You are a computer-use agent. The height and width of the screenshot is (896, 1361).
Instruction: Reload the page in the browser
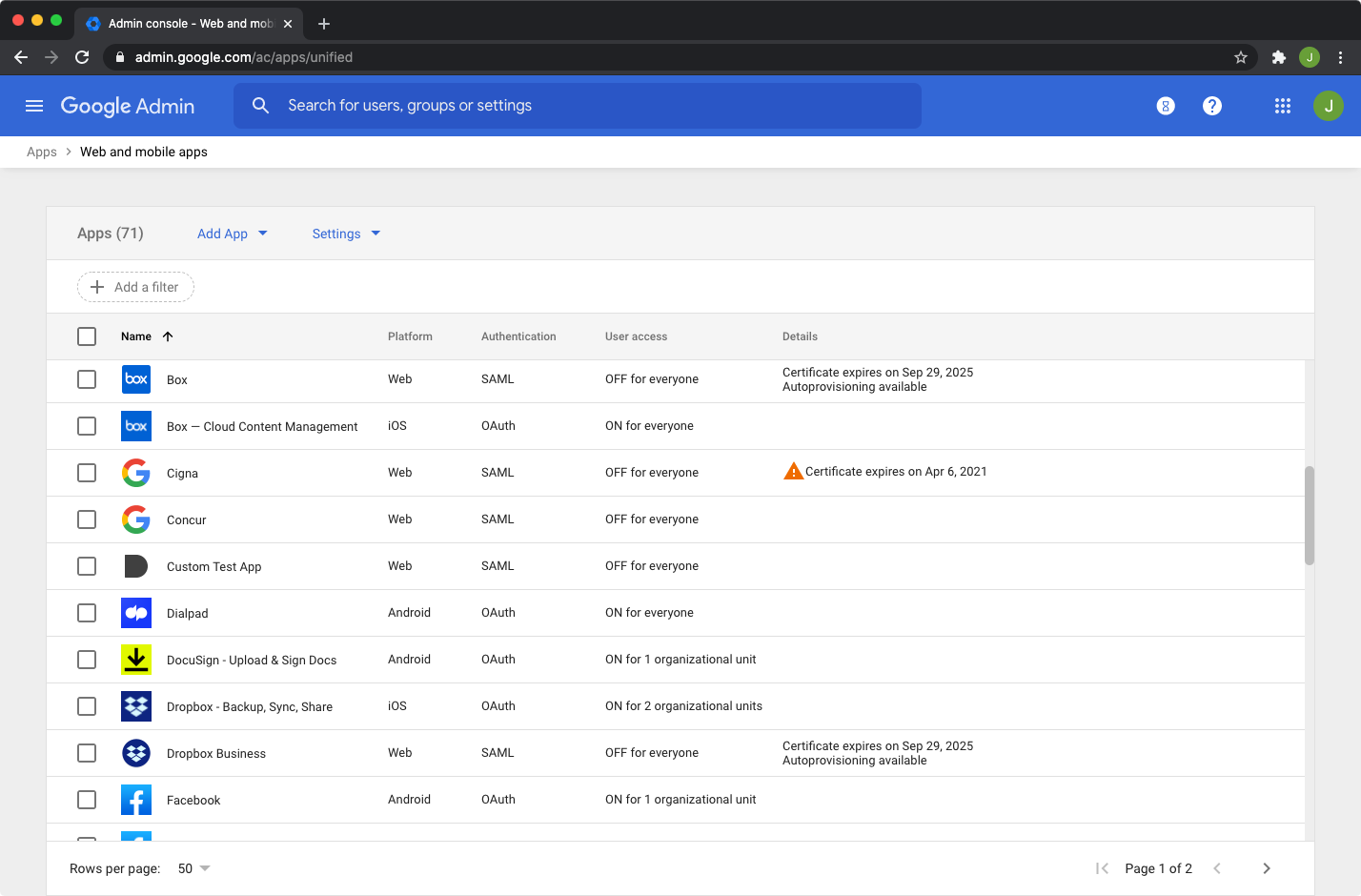[82, 57]
